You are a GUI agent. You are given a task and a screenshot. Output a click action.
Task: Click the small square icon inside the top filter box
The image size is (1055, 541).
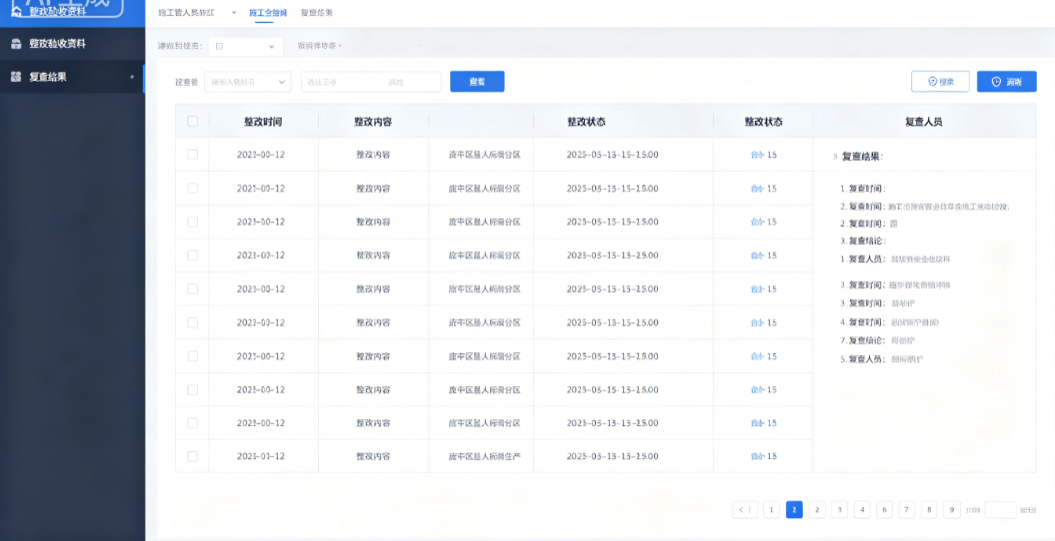(x=219, y=46)
